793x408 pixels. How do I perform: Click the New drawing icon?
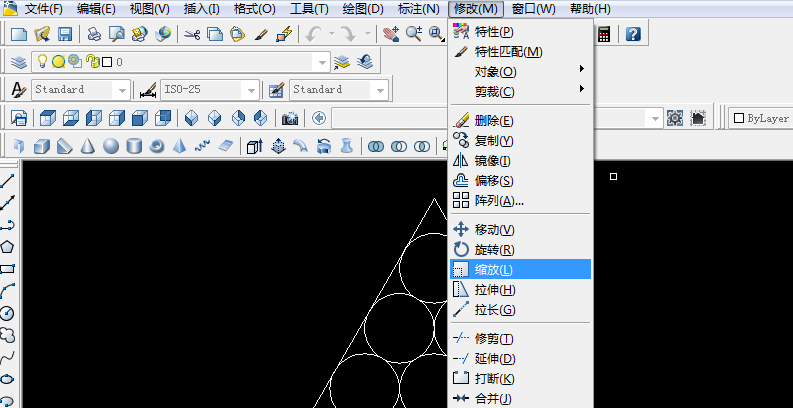pyautogui.click(x=19, y=34)
